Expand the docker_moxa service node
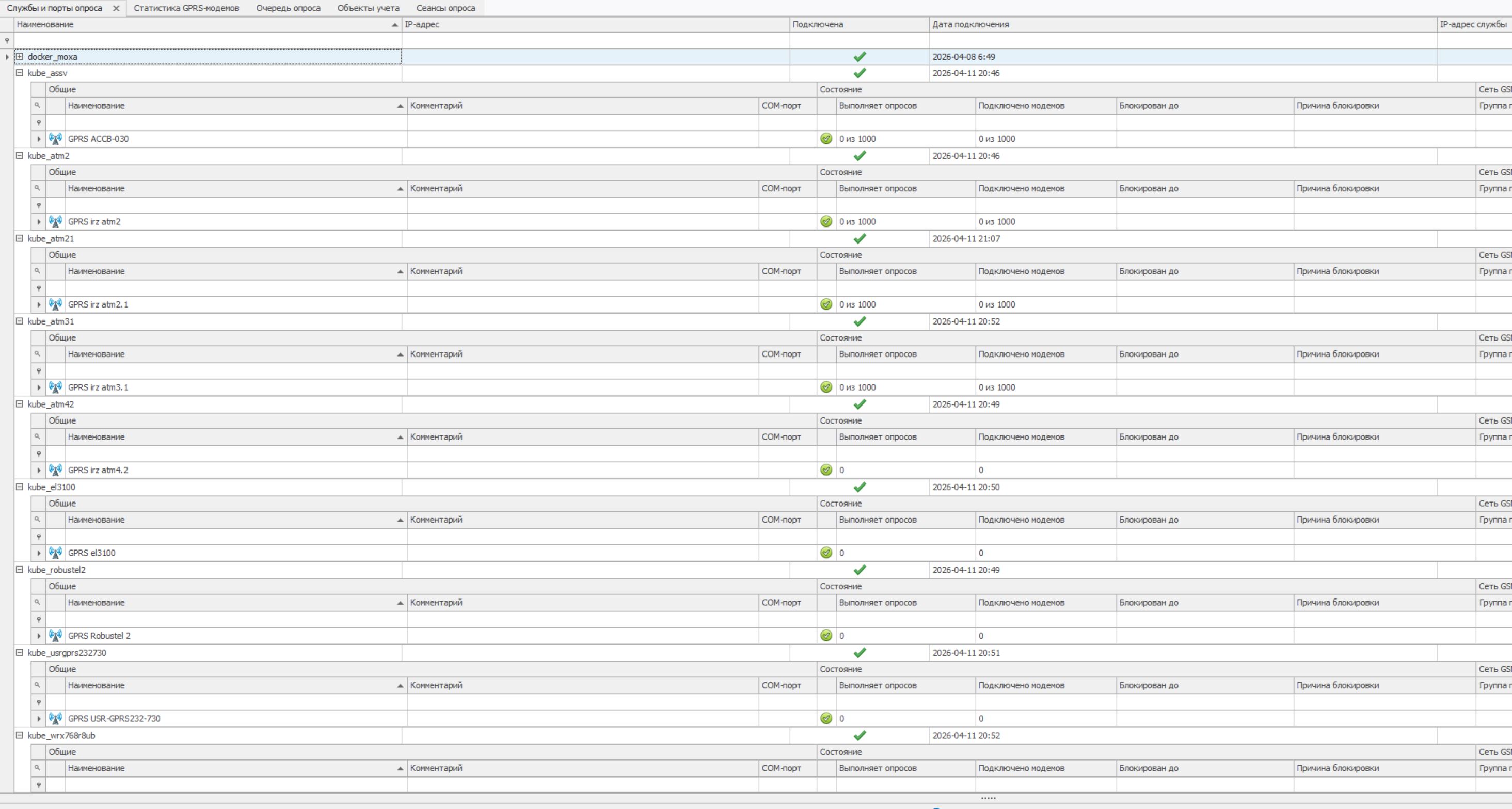This screenshot has width=1512, height=809. coord(20,57)
